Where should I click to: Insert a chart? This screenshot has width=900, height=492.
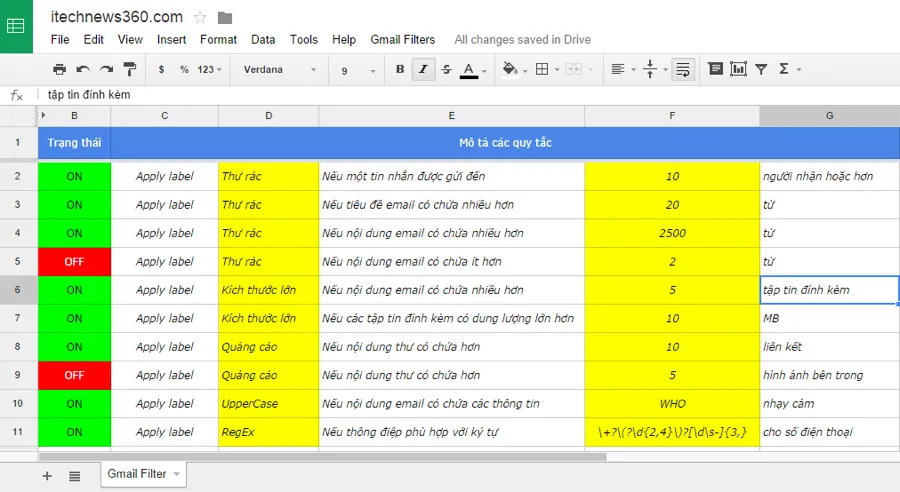coord(738,69)
